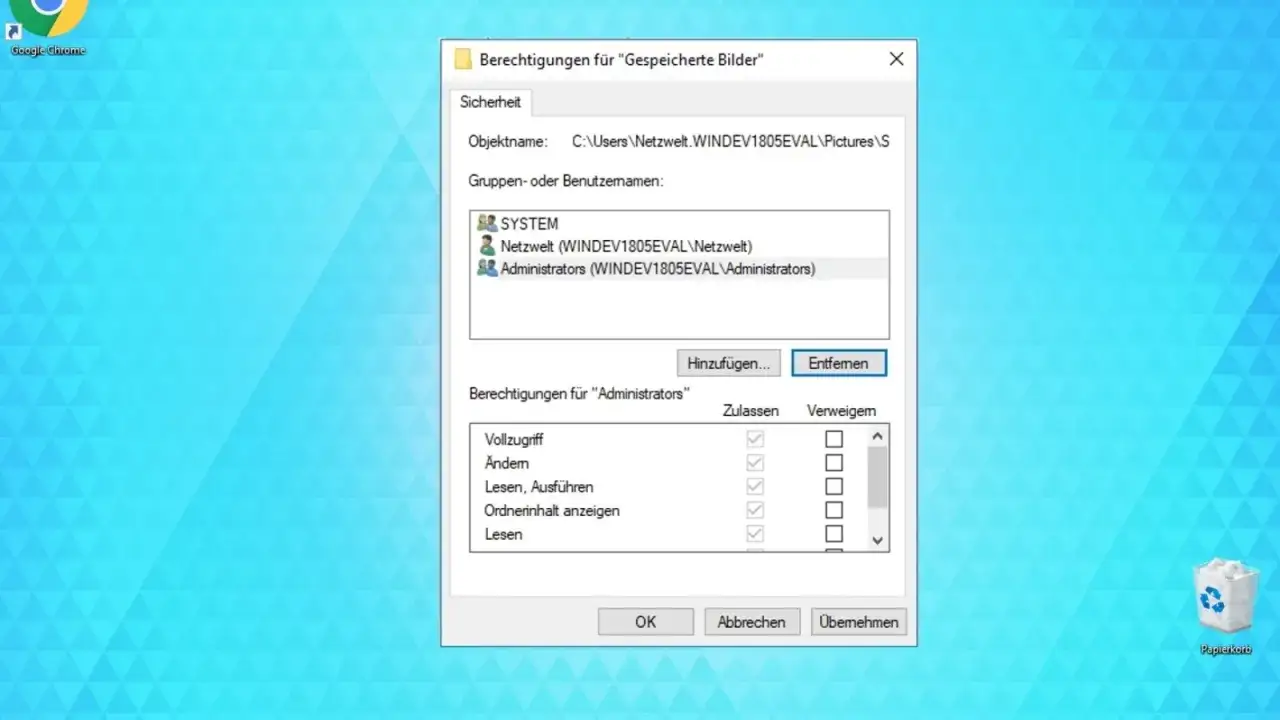Toggle Zulassen checkbox for Lesen, Ausführen

pos(755,486)
